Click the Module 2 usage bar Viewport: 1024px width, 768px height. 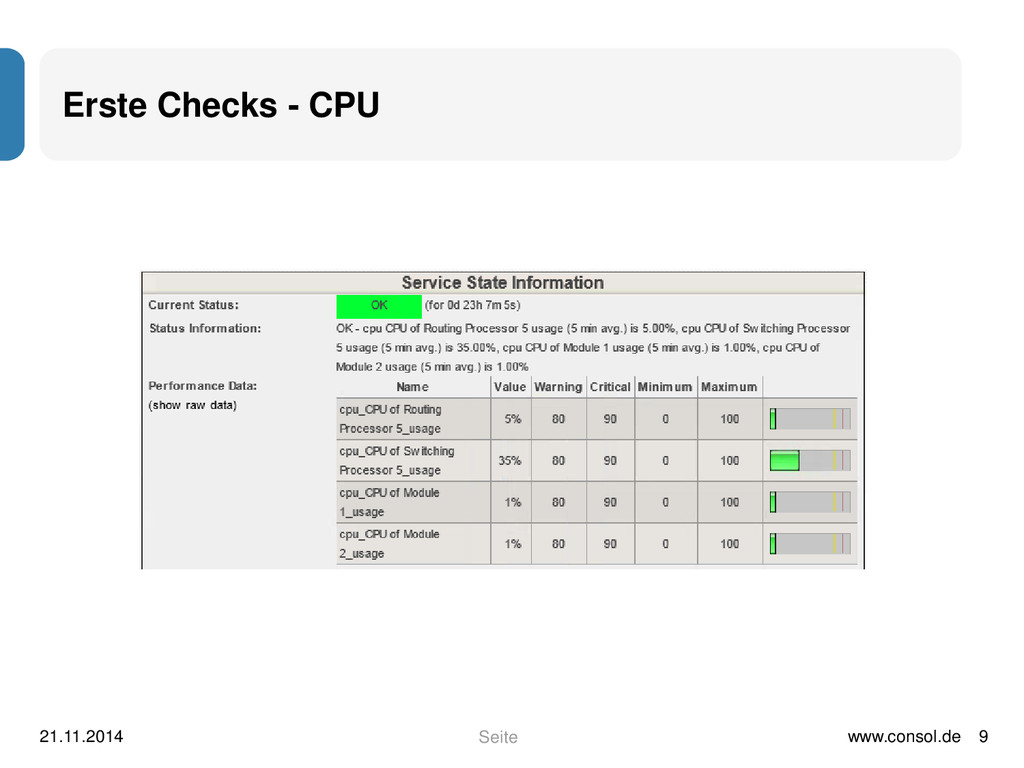click(810, 544)
